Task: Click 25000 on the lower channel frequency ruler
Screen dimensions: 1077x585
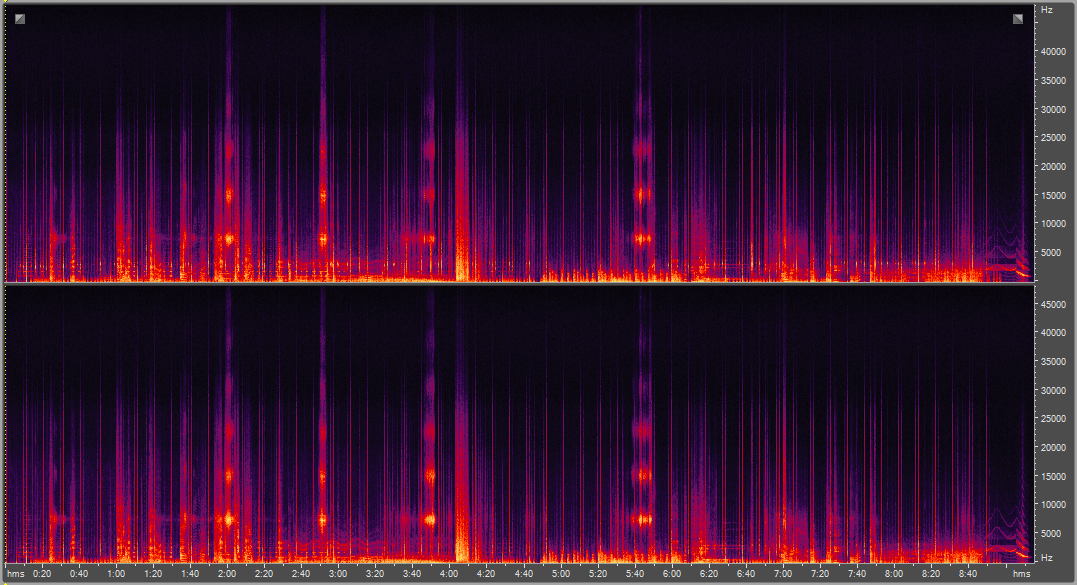Action: (1054, 418)
